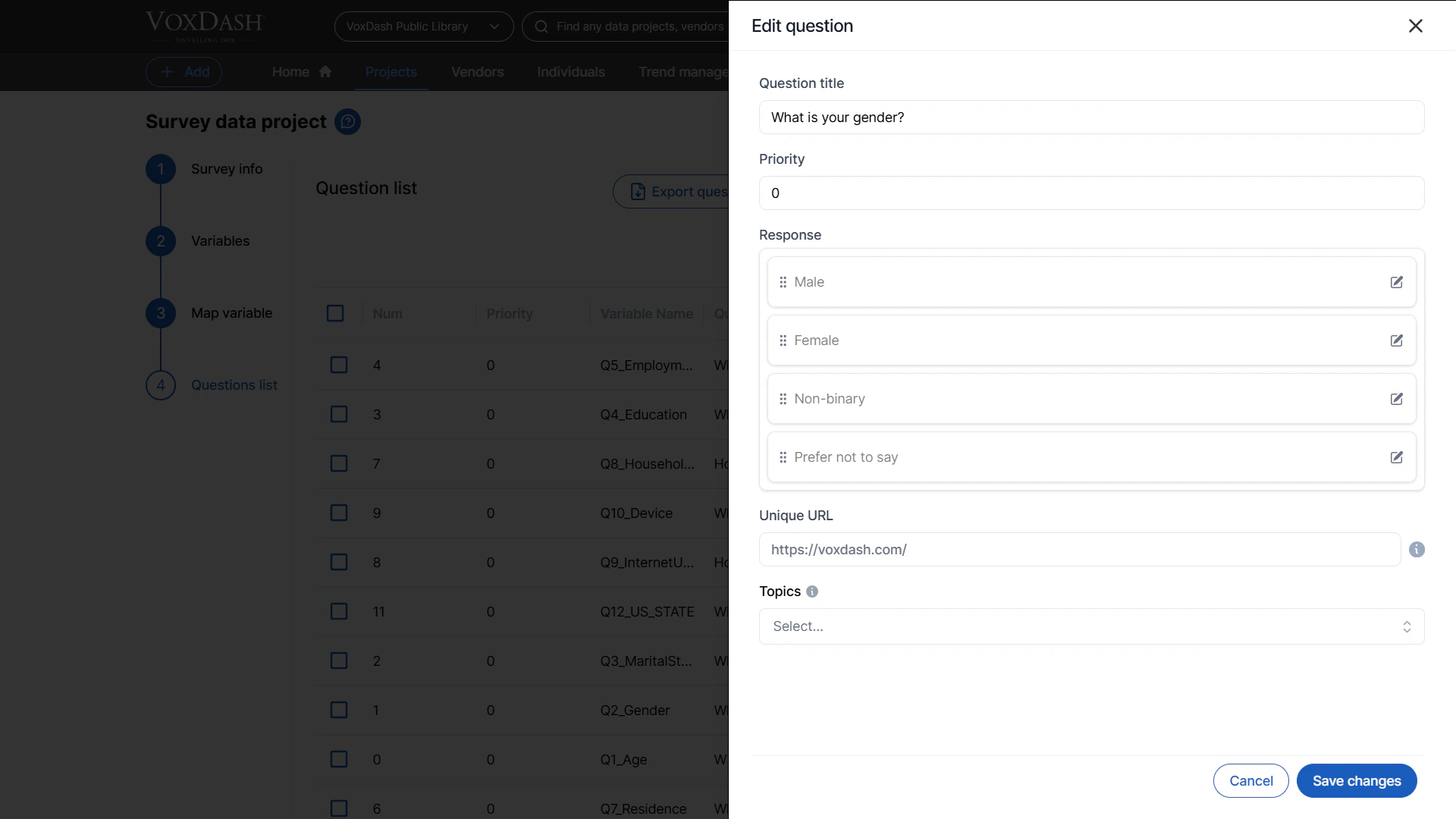Sort by Num column header
This screenshot has width=1456, height=819.
[x=388, y=314]
